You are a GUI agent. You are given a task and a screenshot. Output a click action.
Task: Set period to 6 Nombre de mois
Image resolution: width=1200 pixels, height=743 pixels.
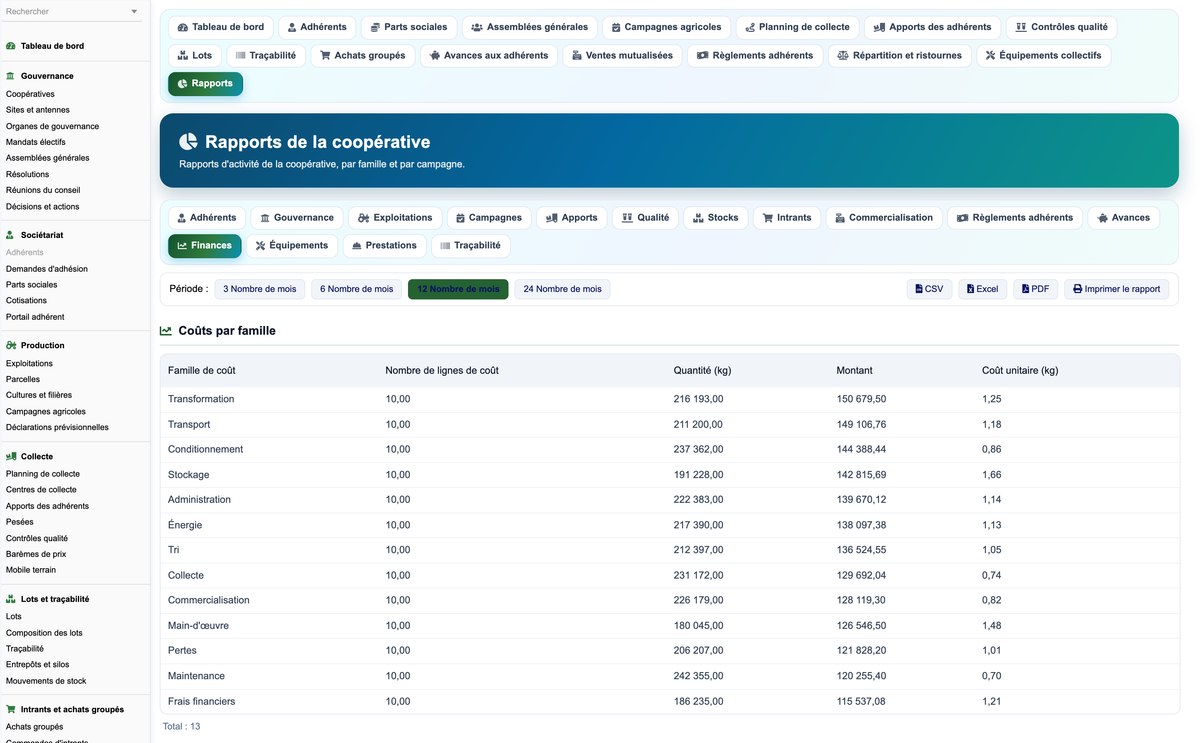pos(357,289)
